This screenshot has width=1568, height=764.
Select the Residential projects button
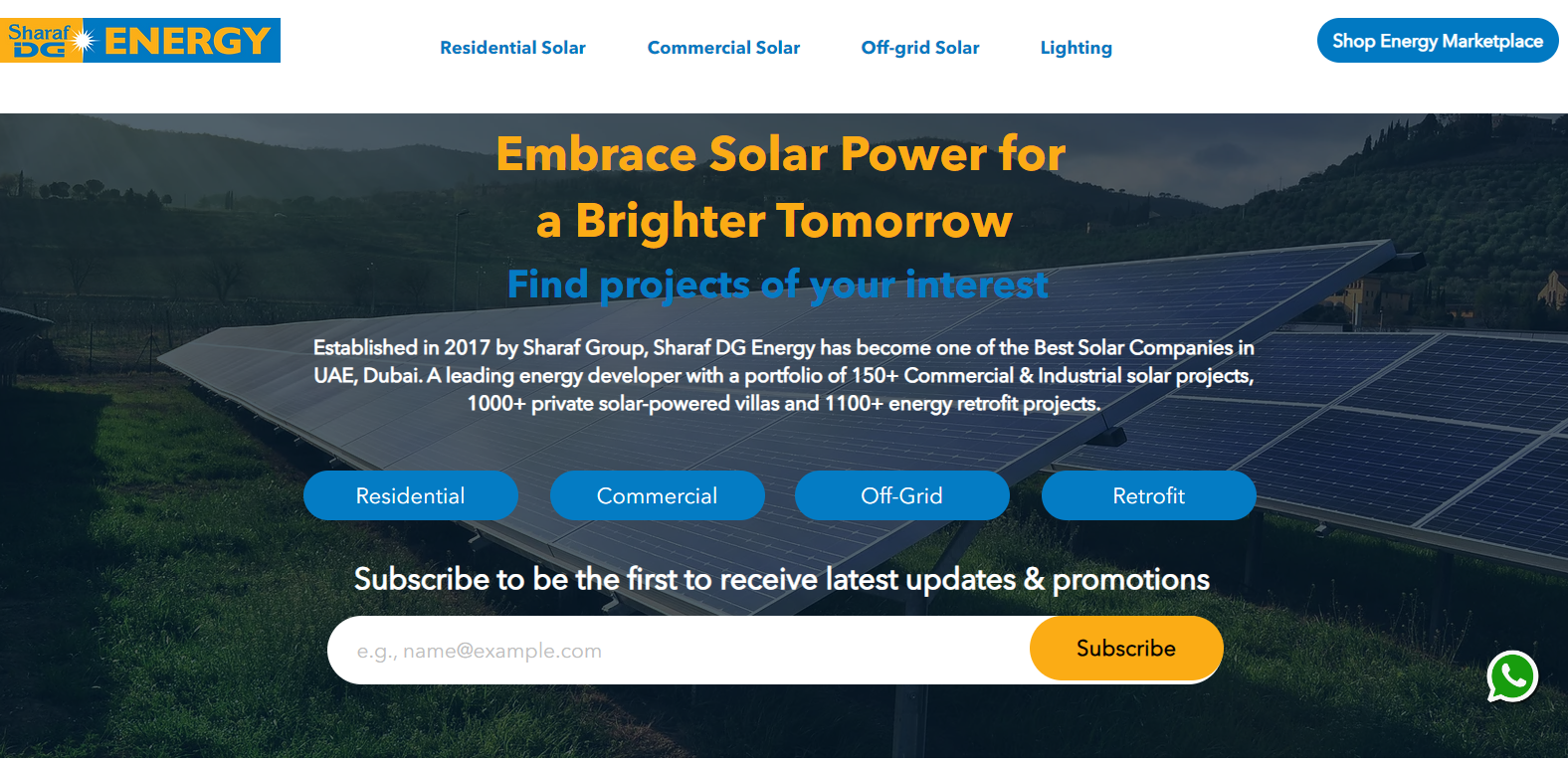(411, 495)
